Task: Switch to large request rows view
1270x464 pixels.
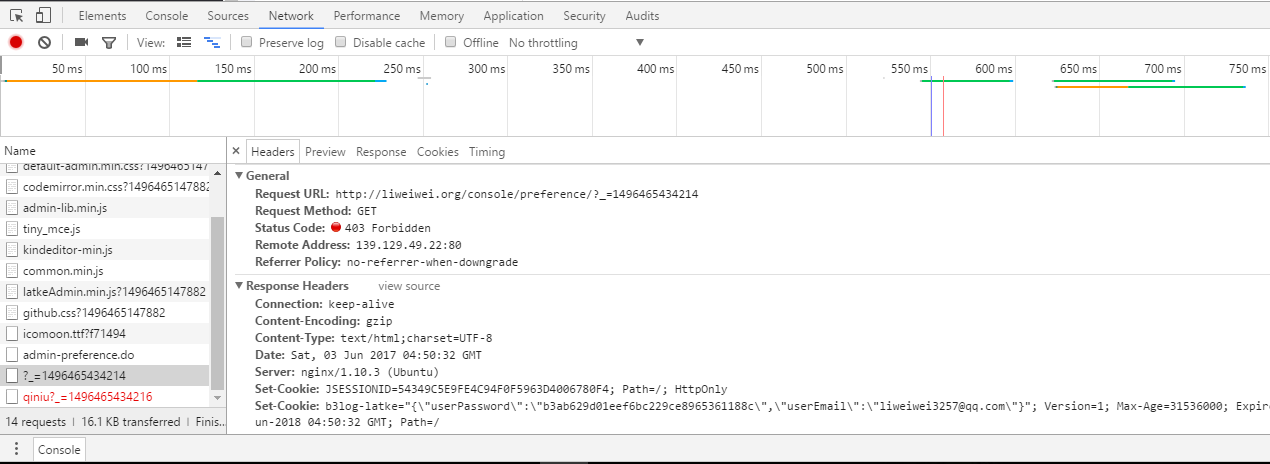Action: tap(184, 42)
